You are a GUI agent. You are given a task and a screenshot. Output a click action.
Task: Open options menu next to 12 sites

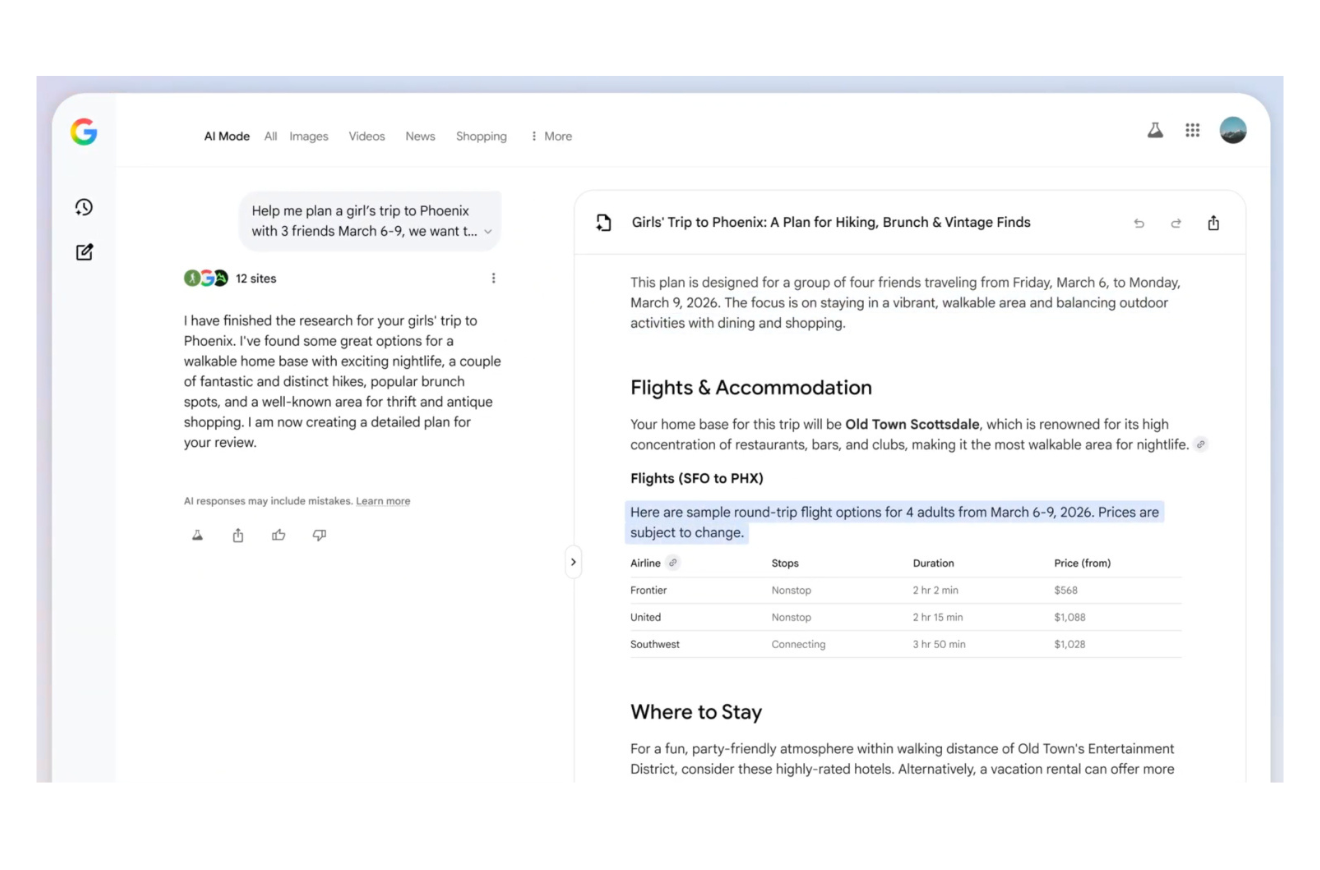point(493,278)
